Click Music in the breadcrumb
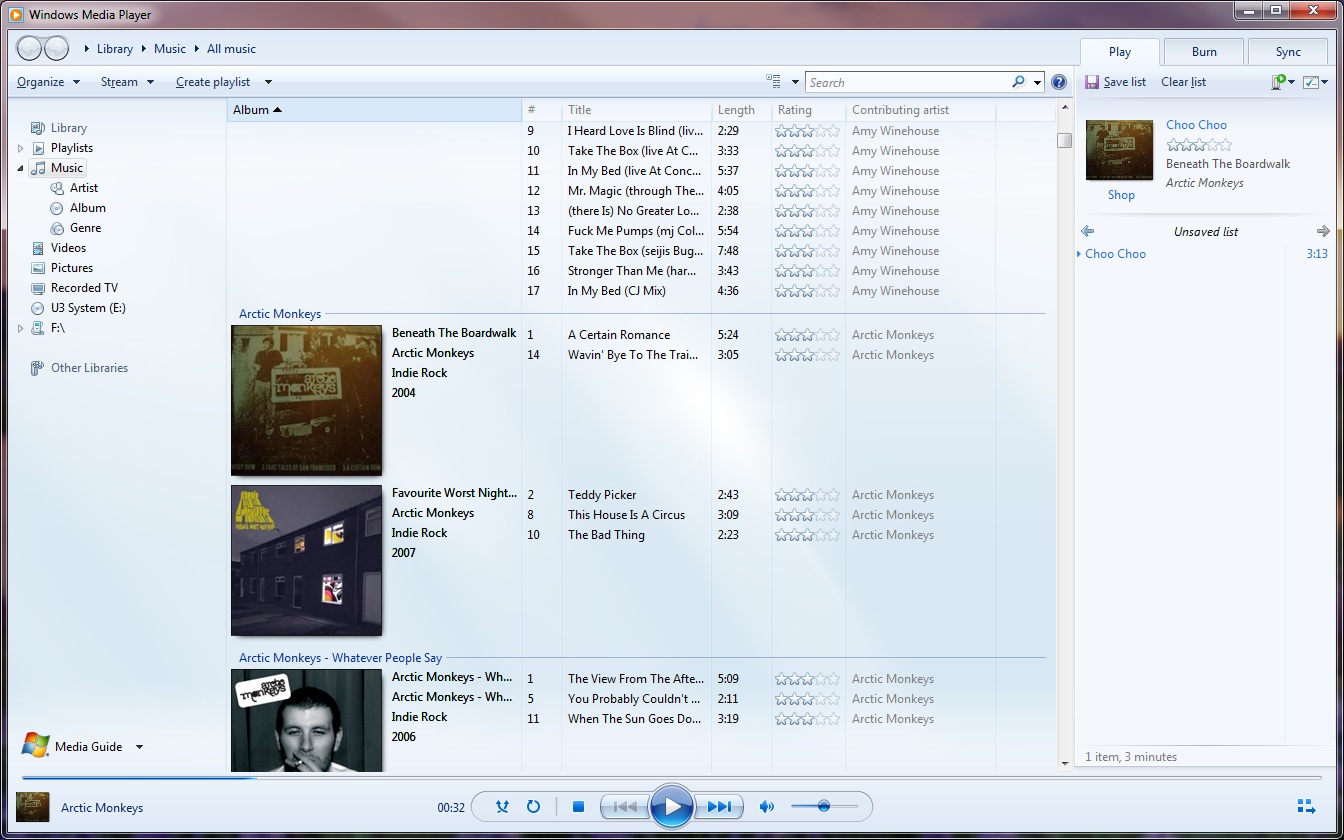The width and height of the screenshot is (1344, 840). (170, 48)
